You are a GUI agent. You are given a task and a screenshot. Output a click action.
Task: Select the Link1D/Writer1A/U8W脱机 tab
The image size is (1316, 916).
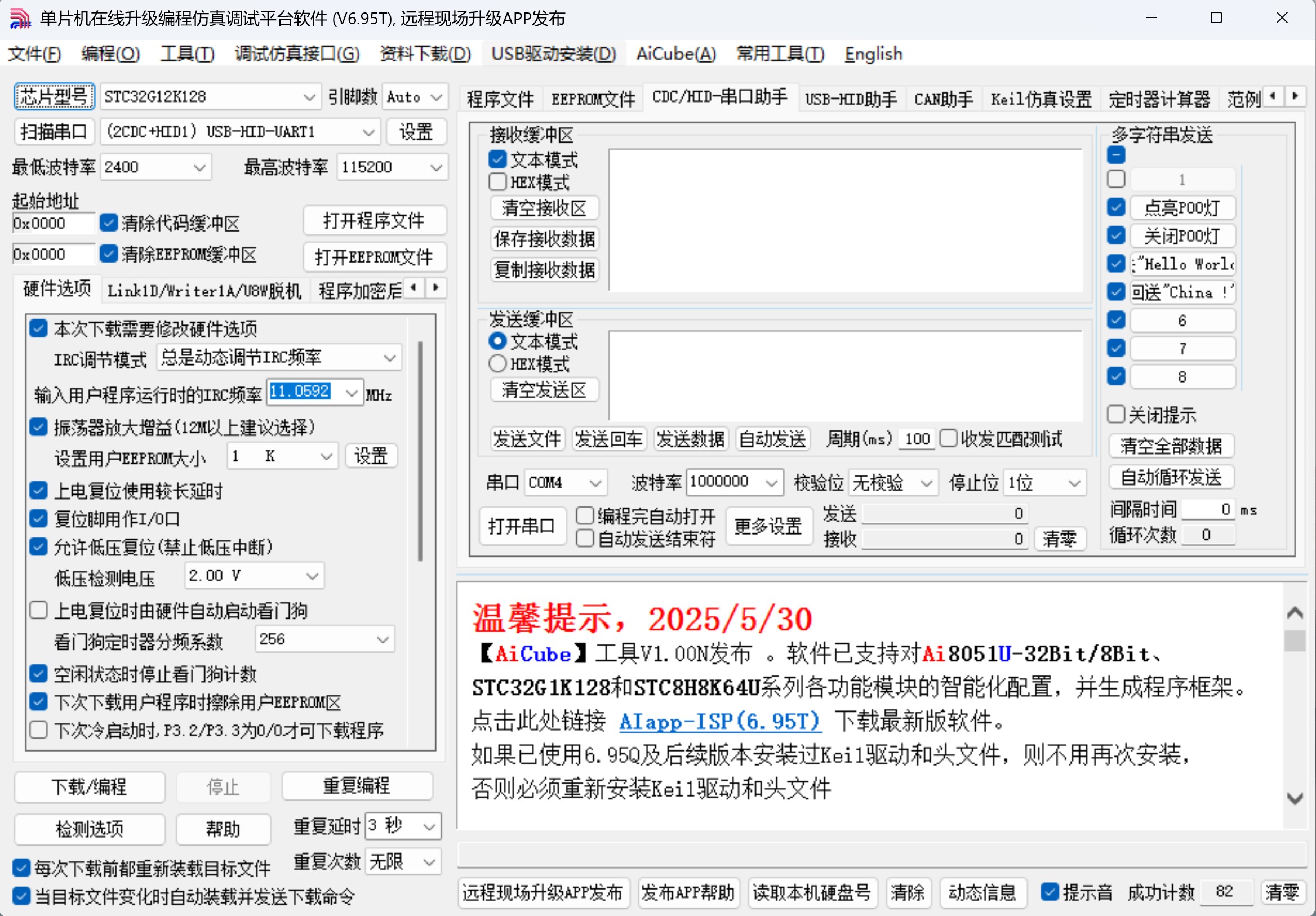click(x=204, y=291)
